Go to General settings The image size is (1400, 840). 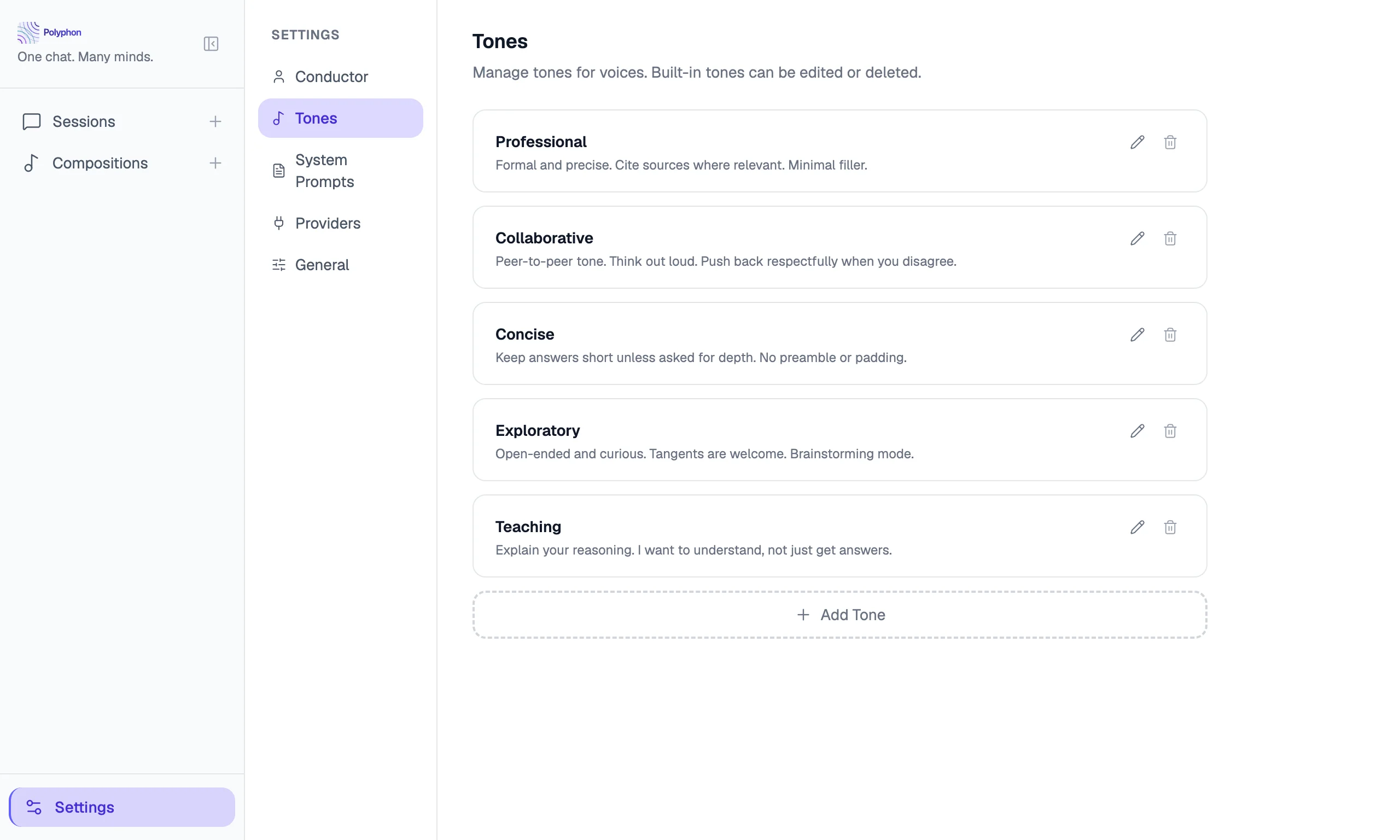tap(322, 265)
